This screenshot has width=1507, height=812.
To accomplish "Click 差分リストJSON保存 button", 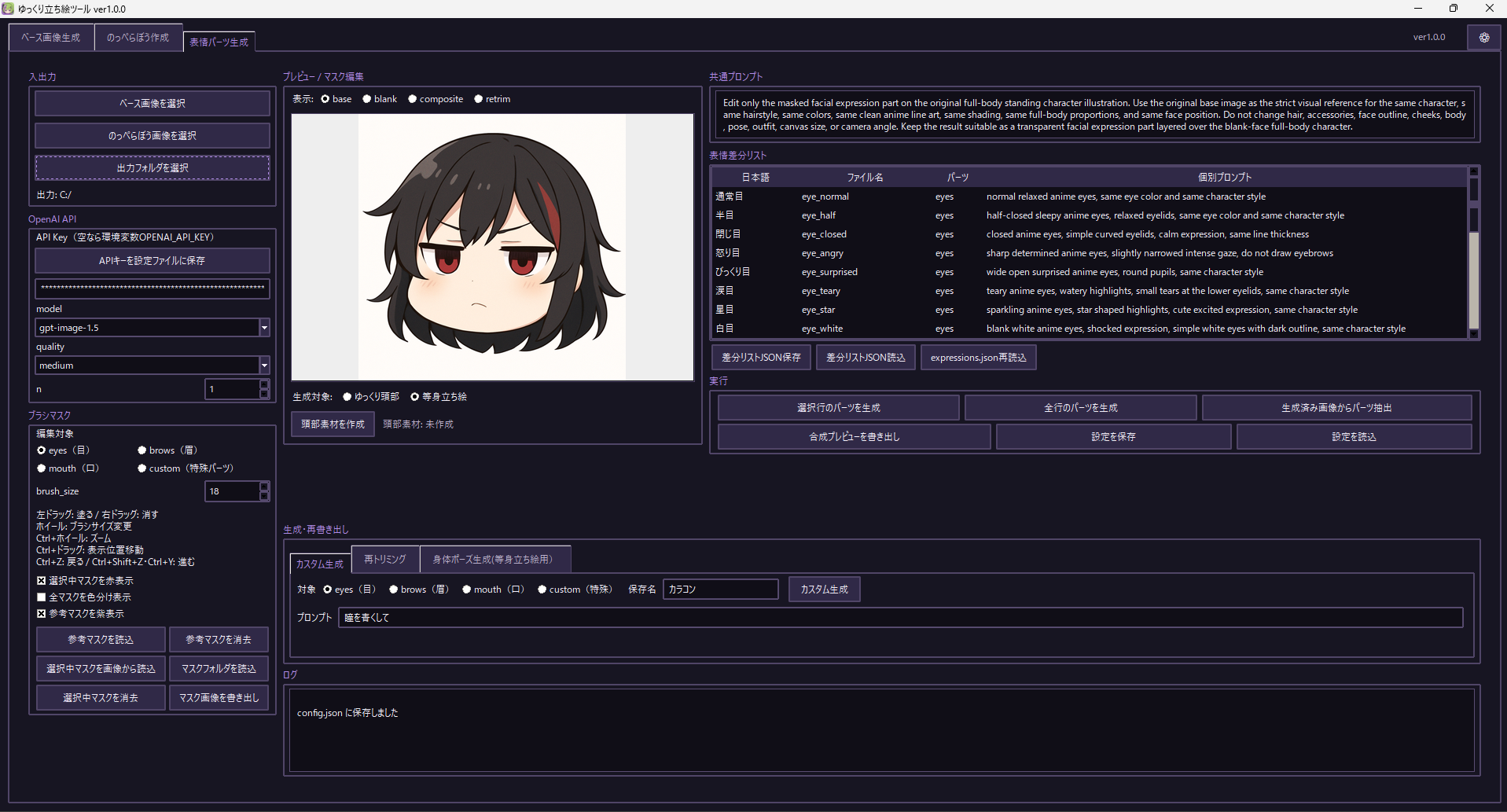I will pos(761,358).
